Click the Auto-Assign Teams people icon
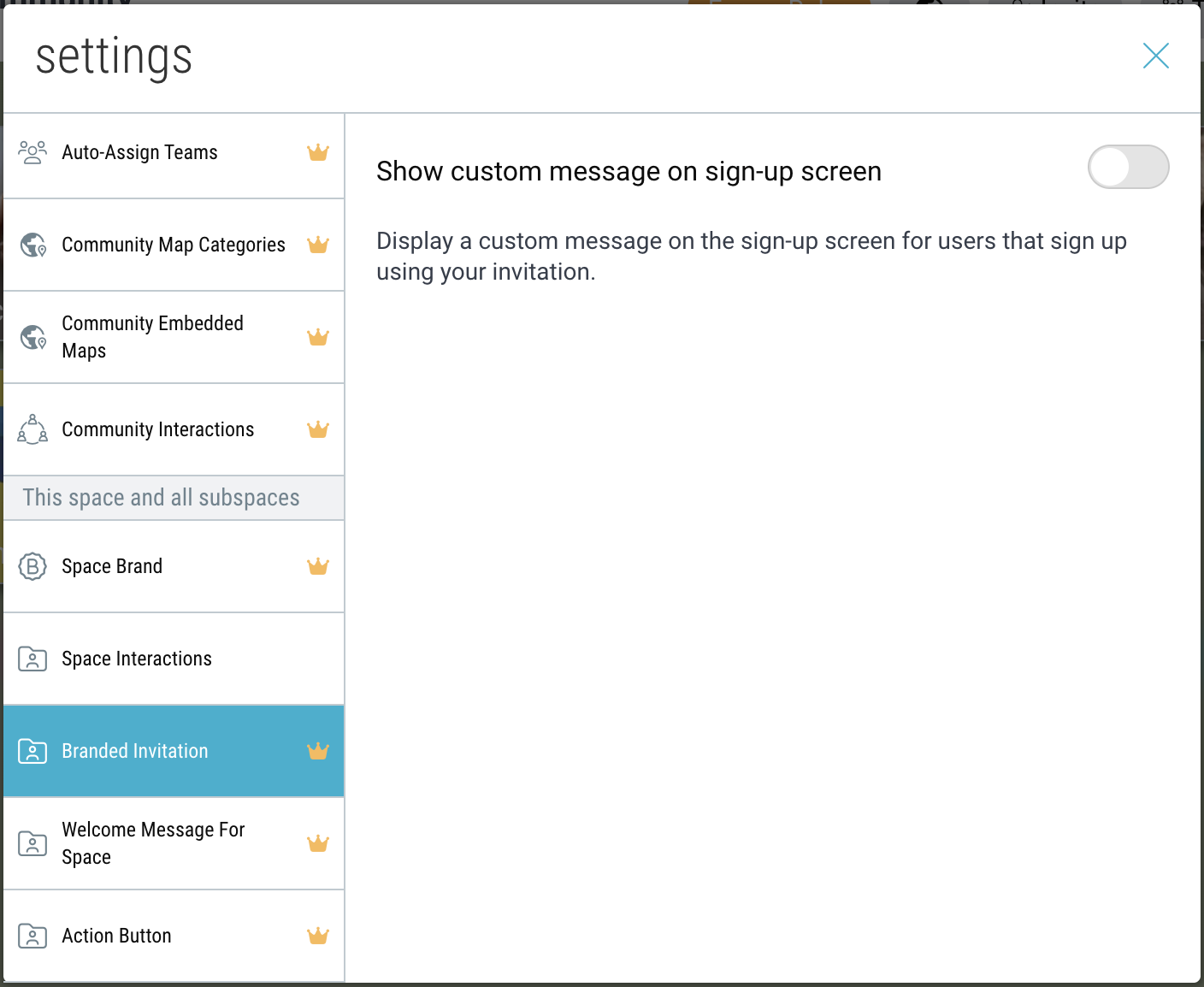 click(32, 152)
